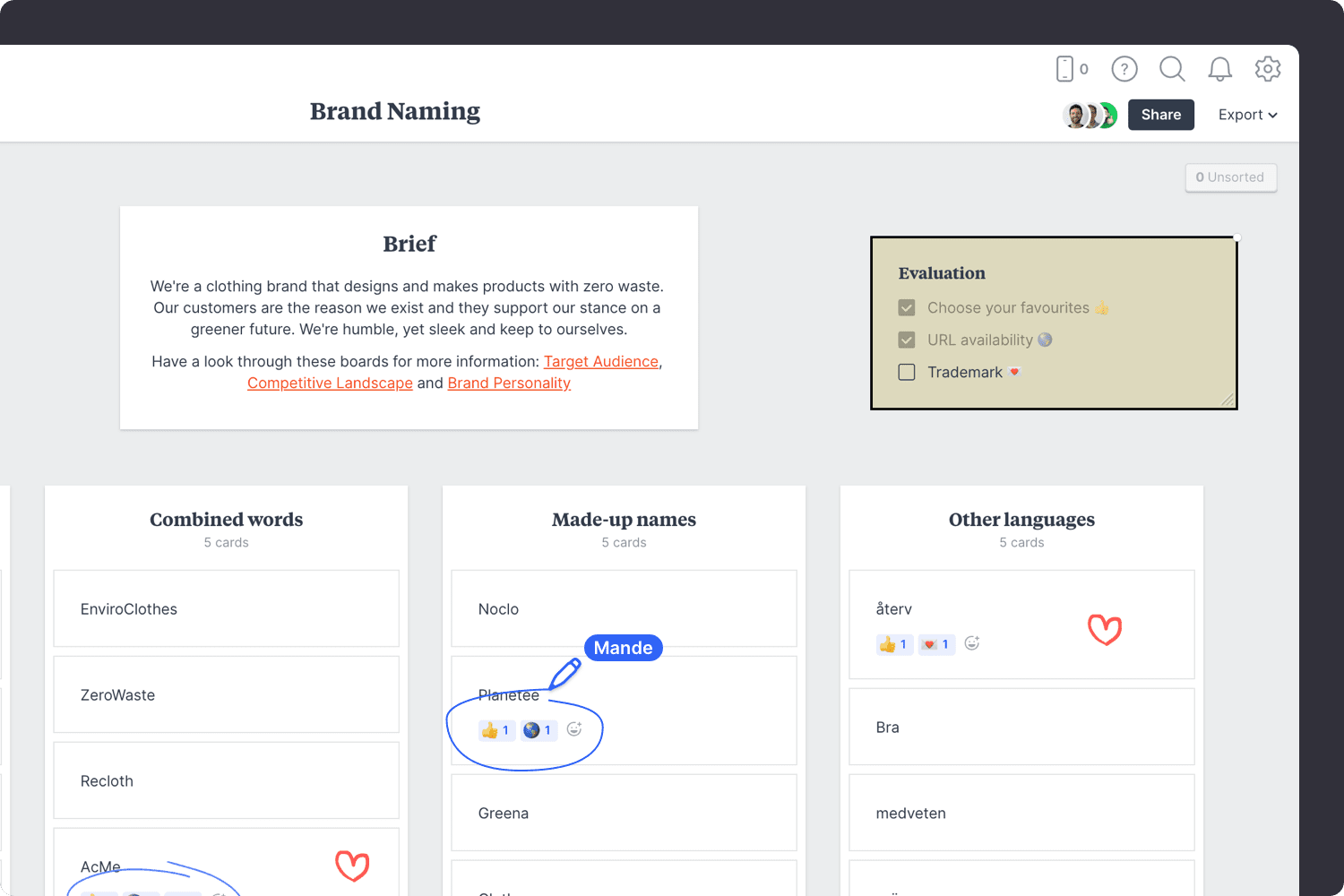This screenshot has height=896, width=1344.
Task: Open the Competitive Landscape link
Action: (330, 383)
